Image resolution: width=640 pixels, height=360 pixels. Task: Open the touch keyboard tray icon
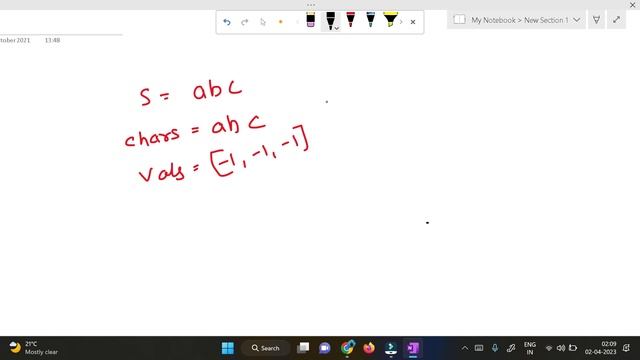(x=479, y=348)
